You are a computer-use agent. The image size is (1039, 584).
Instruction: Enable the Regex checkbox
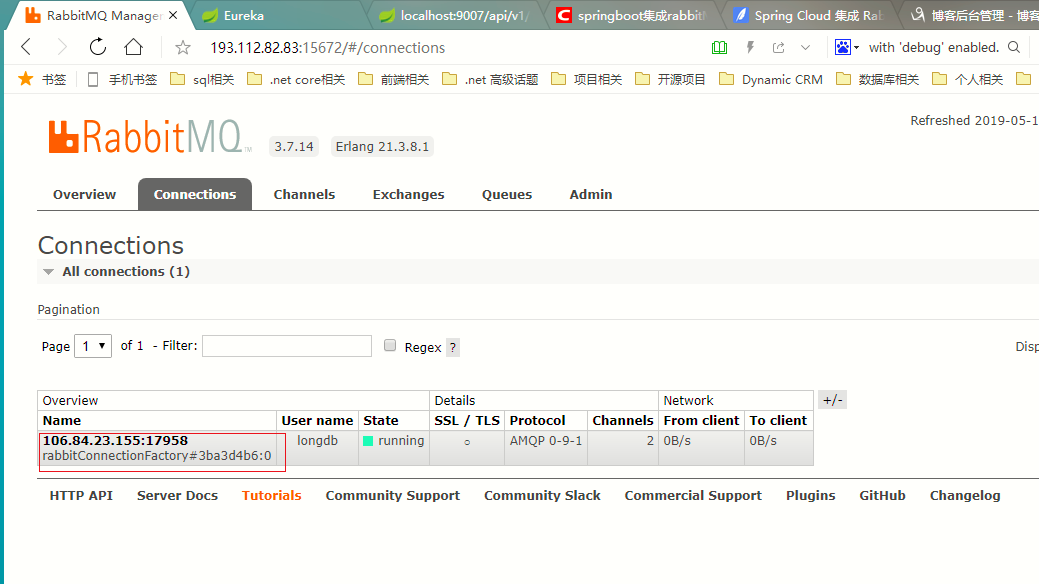click(x=390, y=345)
